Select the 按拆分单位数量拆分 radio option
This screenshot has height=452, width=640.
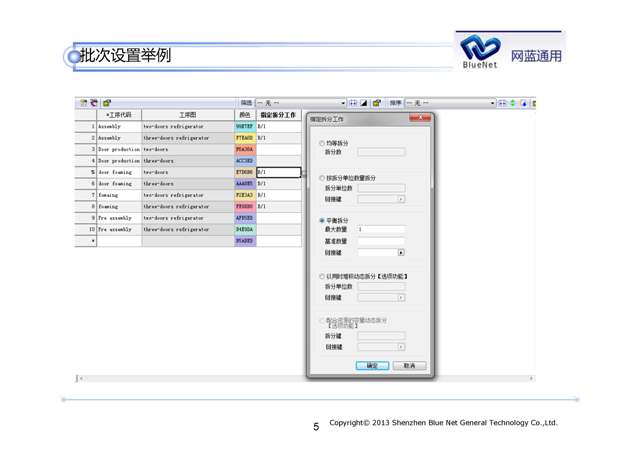[321, 178]
